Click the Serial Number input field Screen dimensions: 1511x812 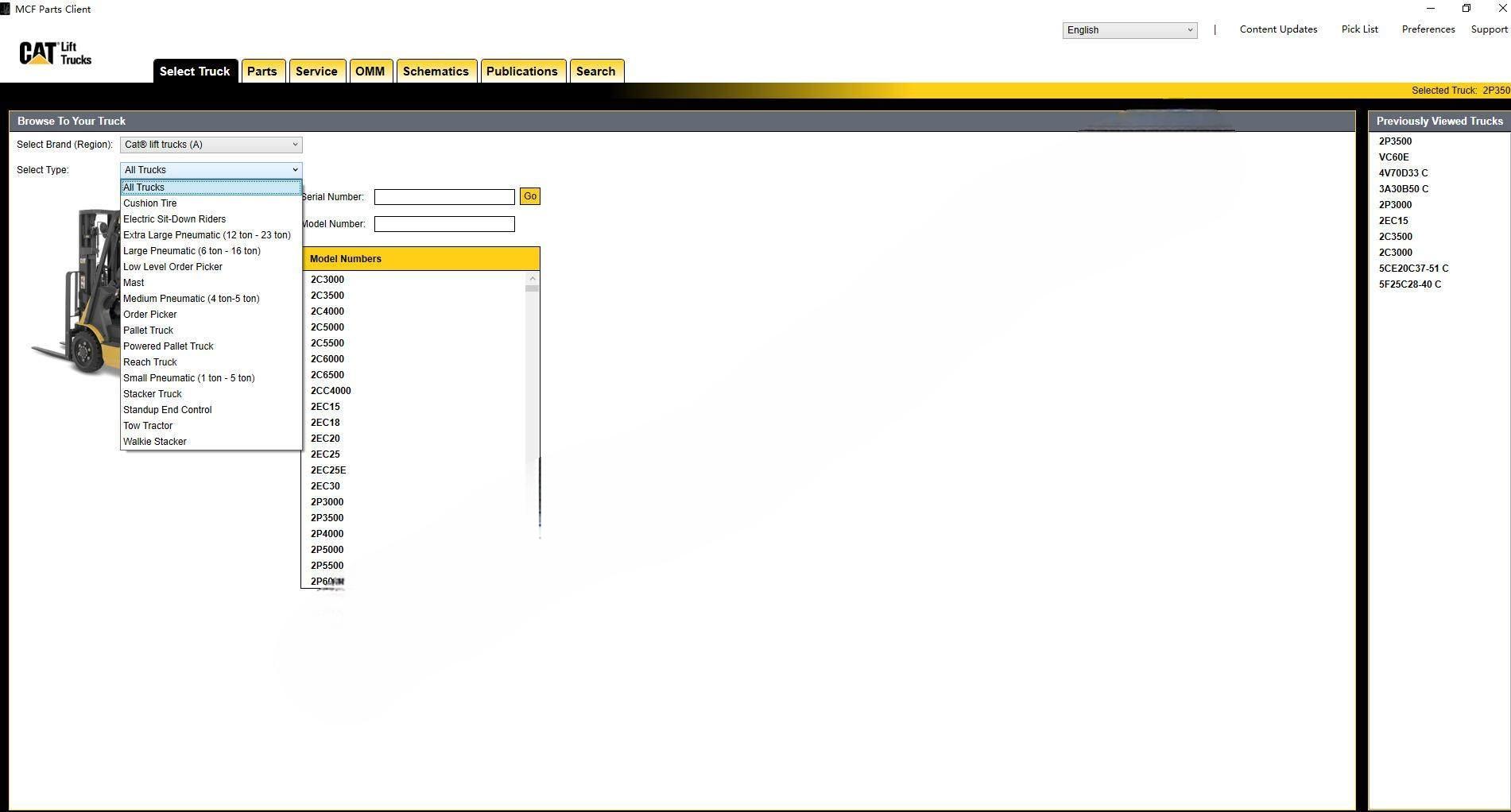(444, 196)
